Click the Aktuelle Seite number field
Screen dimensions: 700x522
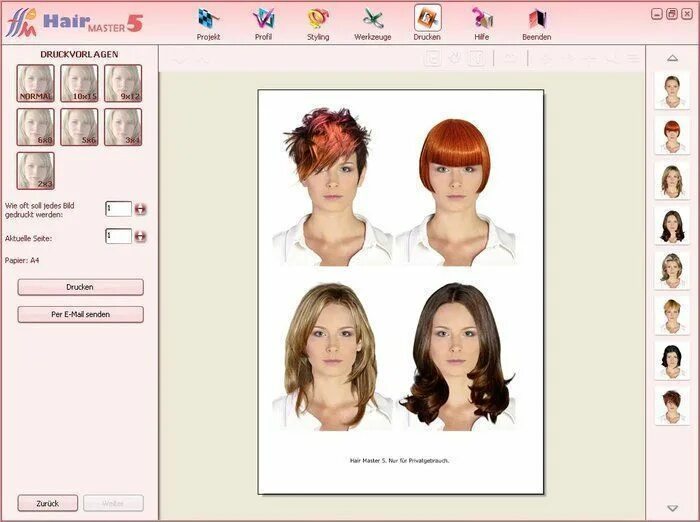[118, 236]
